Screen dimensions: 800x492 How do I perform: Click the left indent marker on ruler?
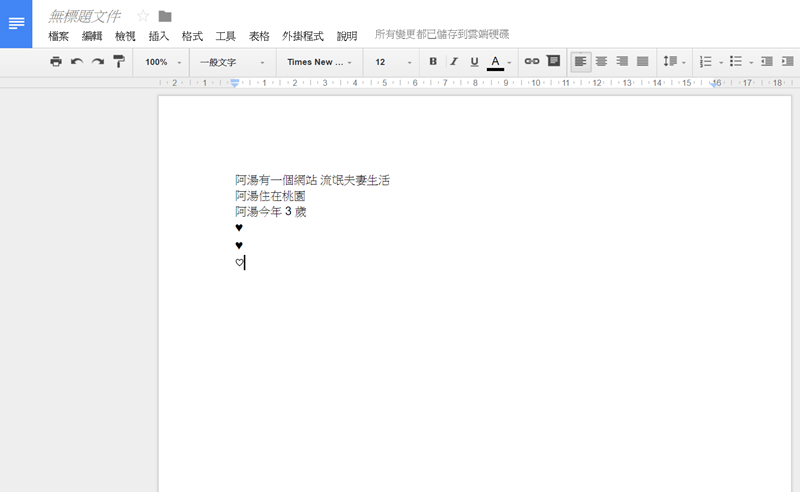(x=234, y=84)
